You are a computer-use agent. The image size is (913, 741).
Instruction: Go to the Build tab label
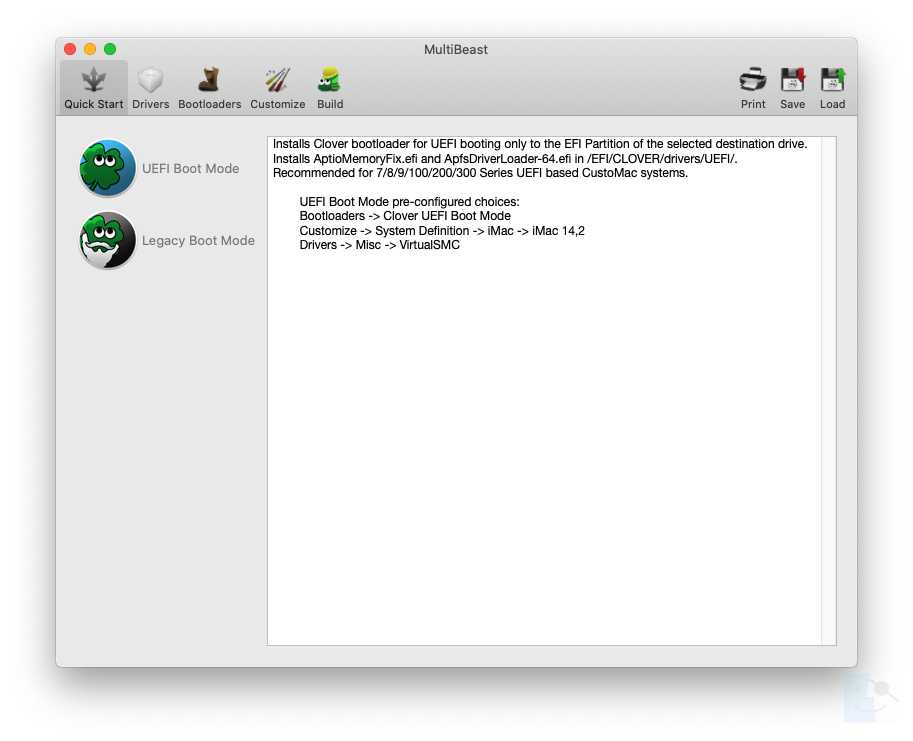330,104
